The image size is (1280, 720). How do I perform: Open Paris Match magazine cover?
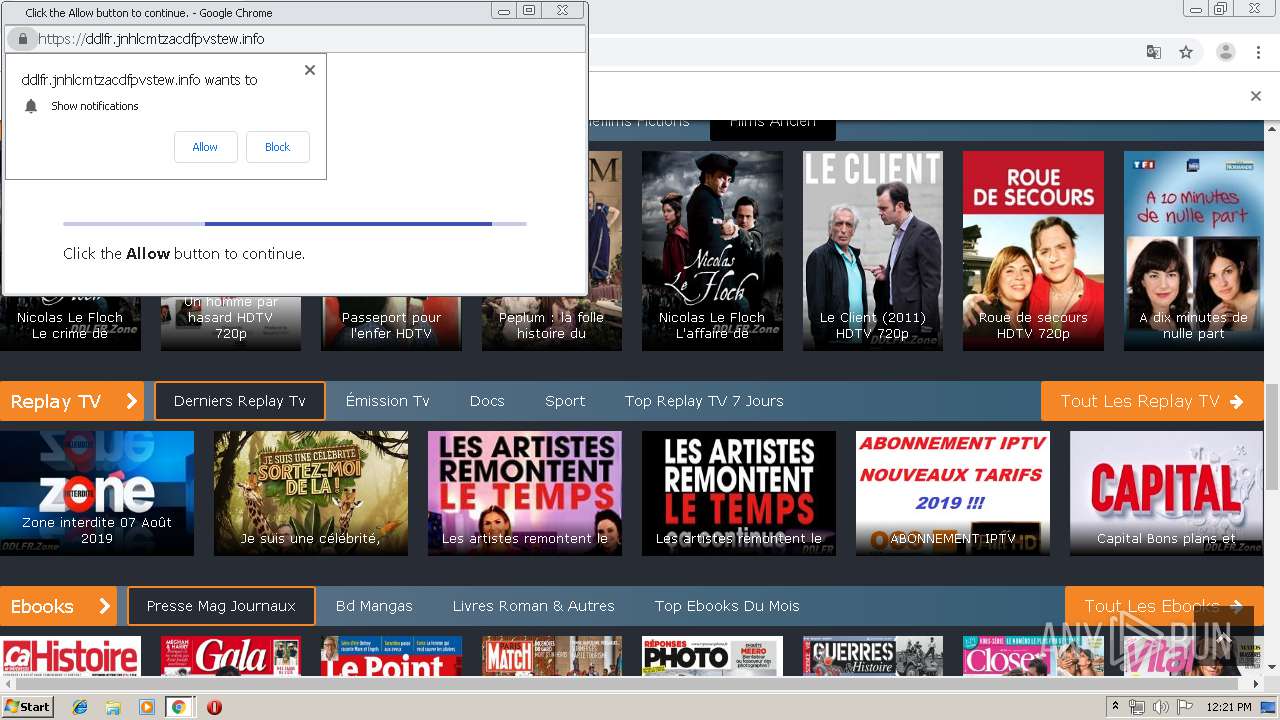coord(552,656)
